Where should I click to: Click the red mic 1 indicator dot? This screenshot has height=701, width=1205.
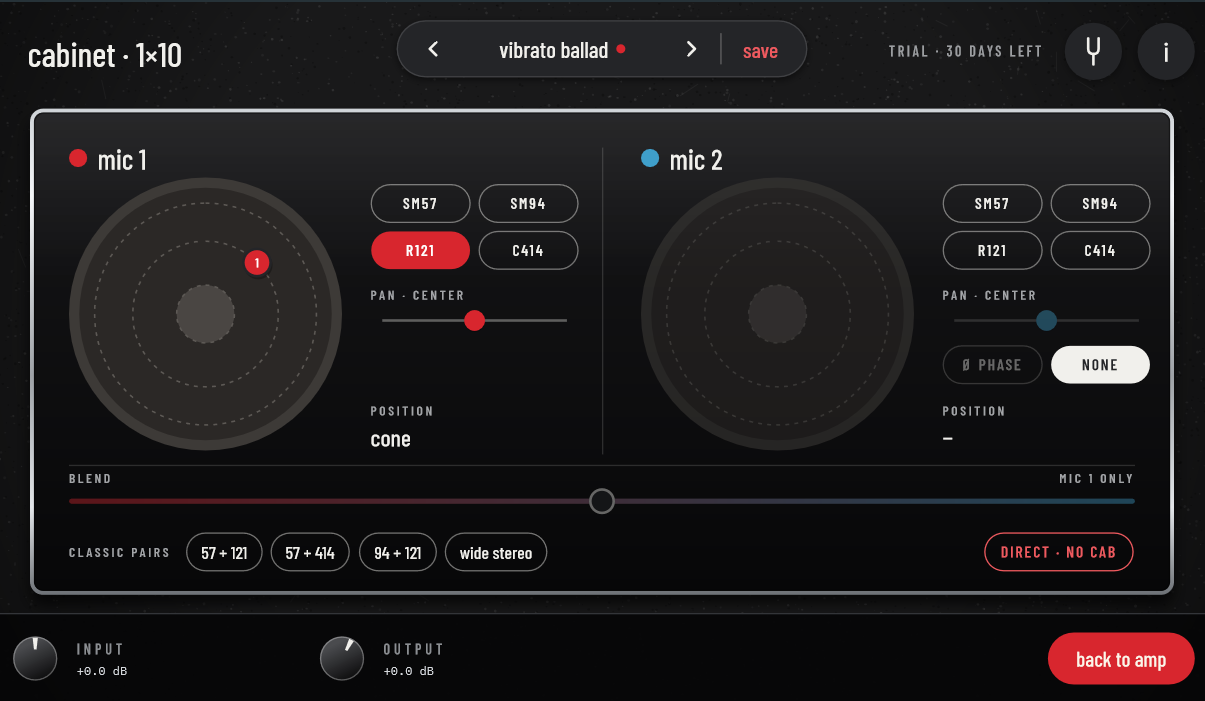[x=78, y=158]
